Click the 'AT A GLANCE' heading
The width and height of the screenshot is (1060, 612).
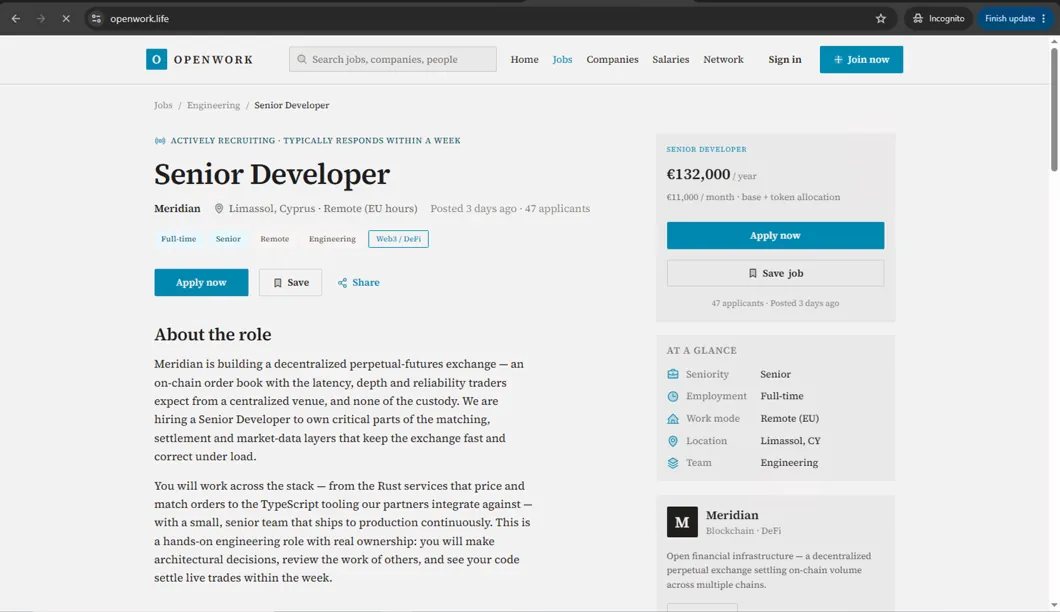click(x=702, y=350)
